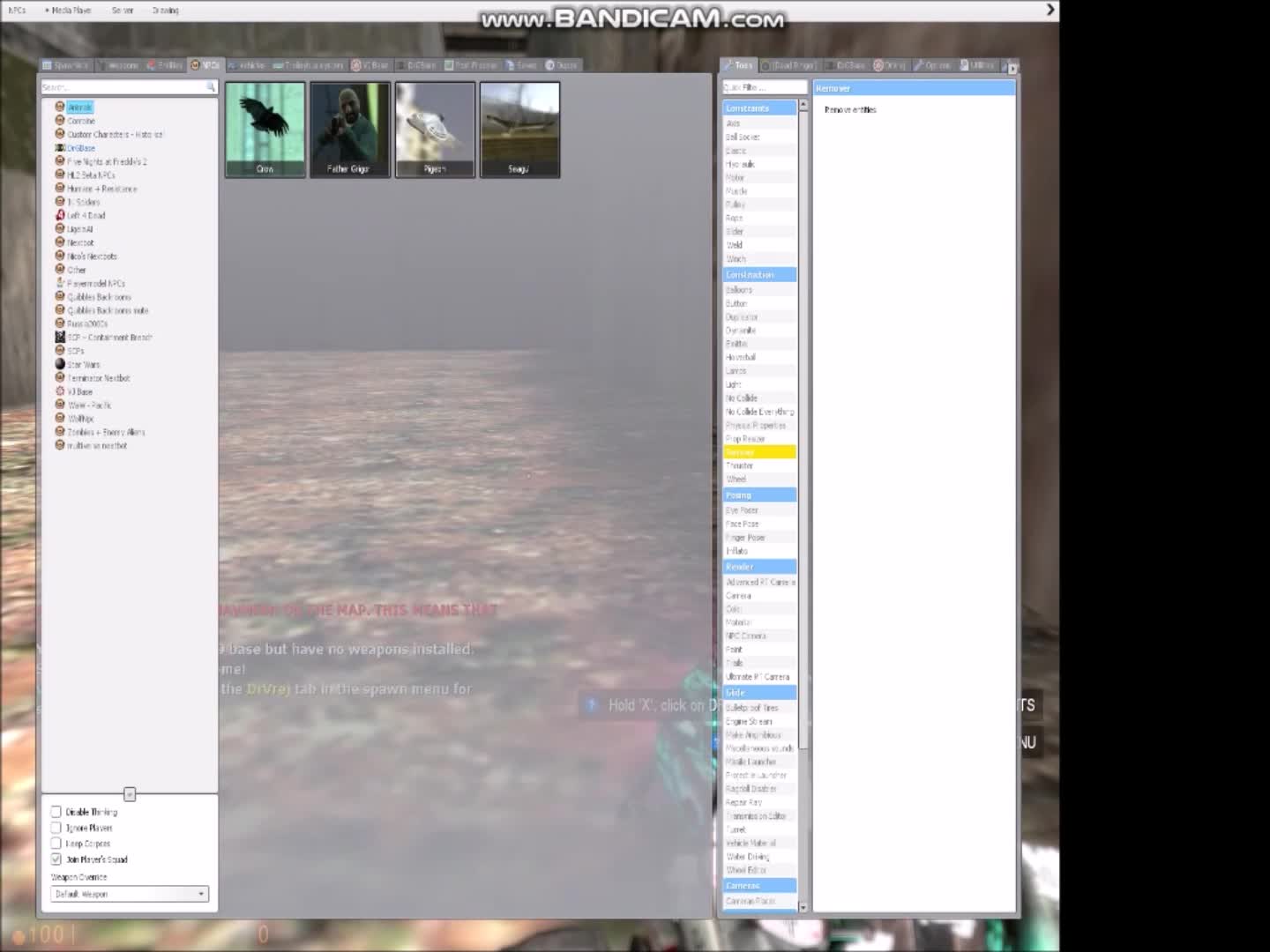Select the Thruster tool
Viewport: 1270px width, 952px height.
tap(759, 465)
